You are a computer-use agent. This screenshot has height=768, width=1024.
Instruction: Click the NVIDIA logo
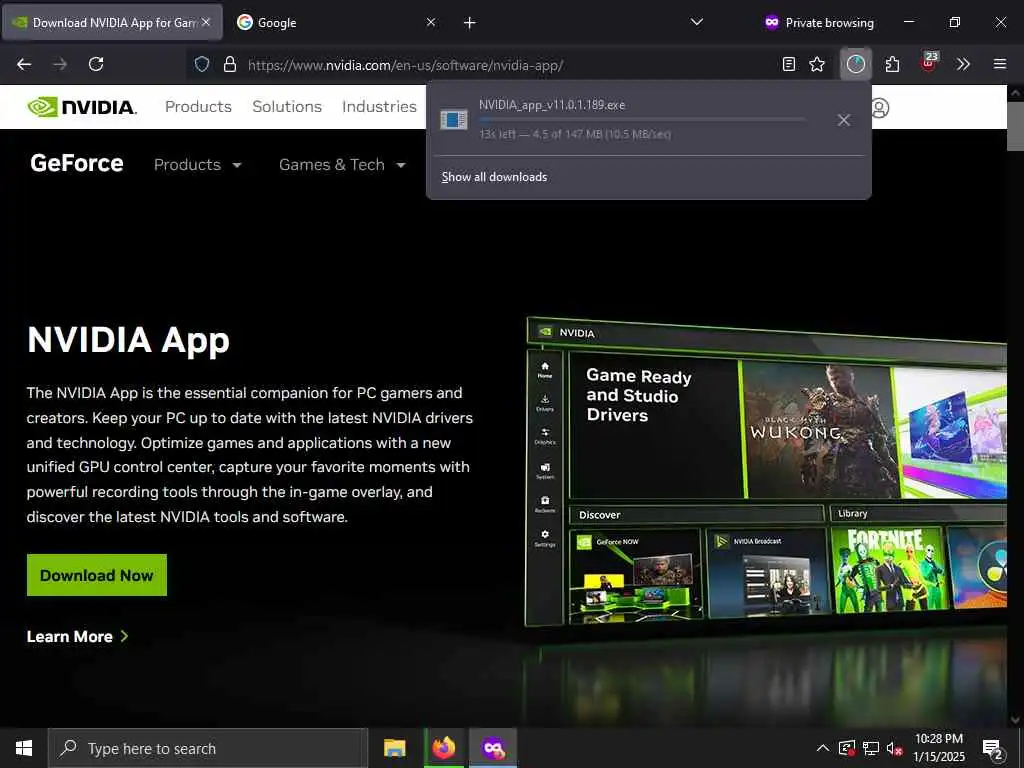click(82, 107)
